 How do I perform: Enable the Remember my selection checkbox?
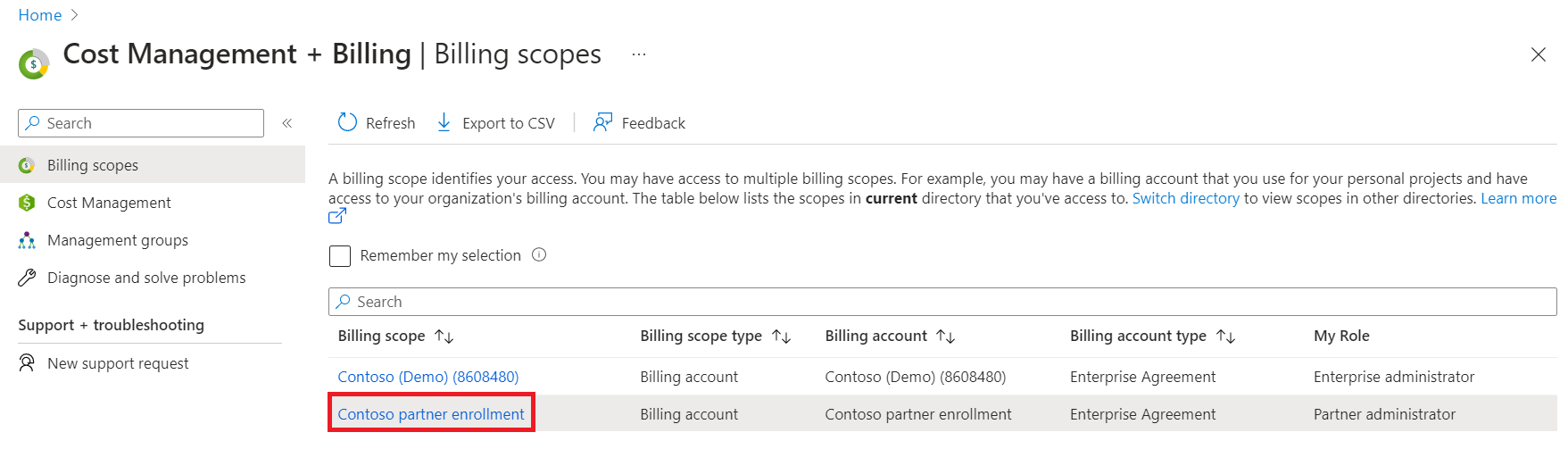click(x=340, y=256)
